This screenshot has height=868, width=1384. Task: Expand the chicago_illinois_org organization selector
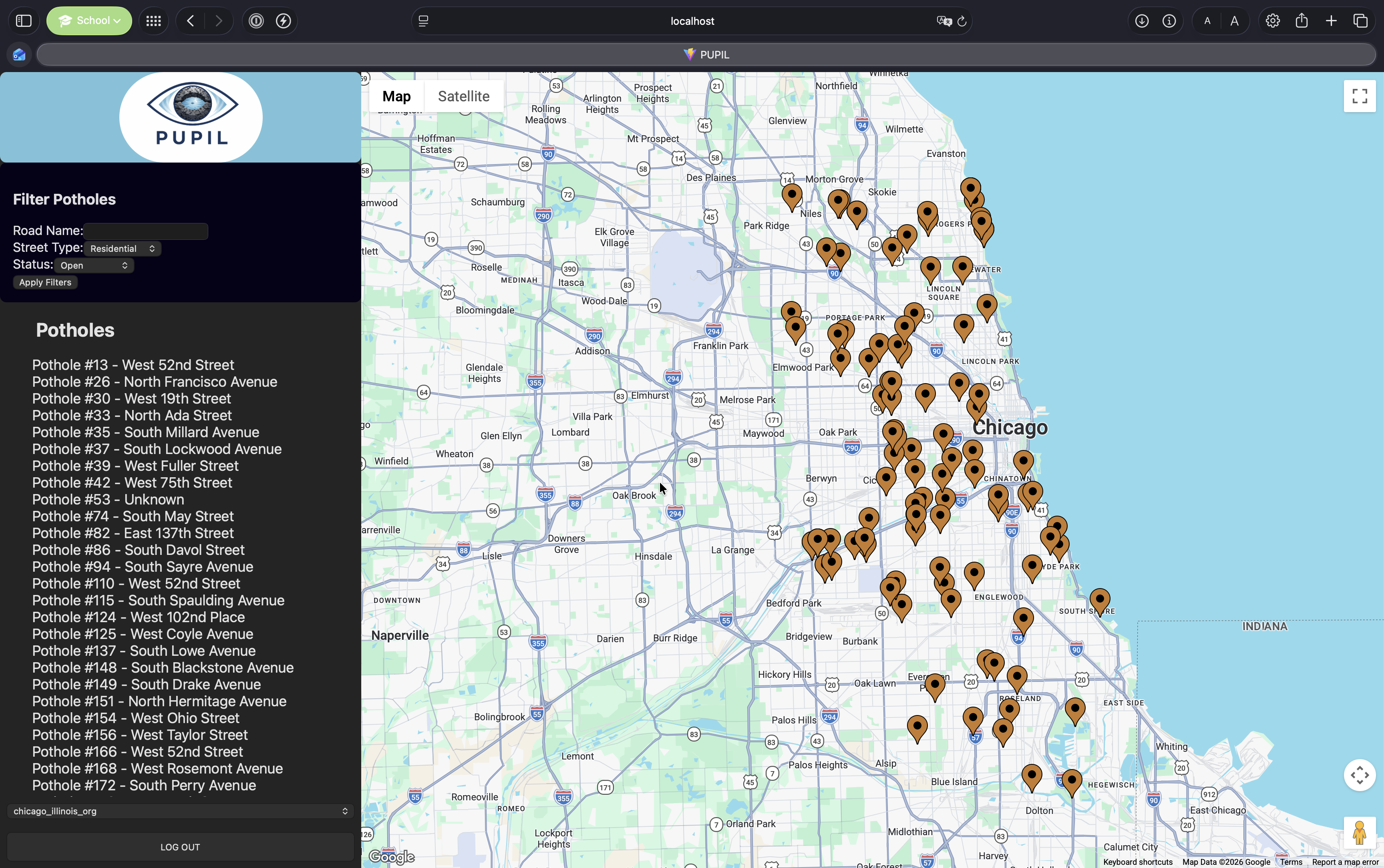[x=180, y=811]
